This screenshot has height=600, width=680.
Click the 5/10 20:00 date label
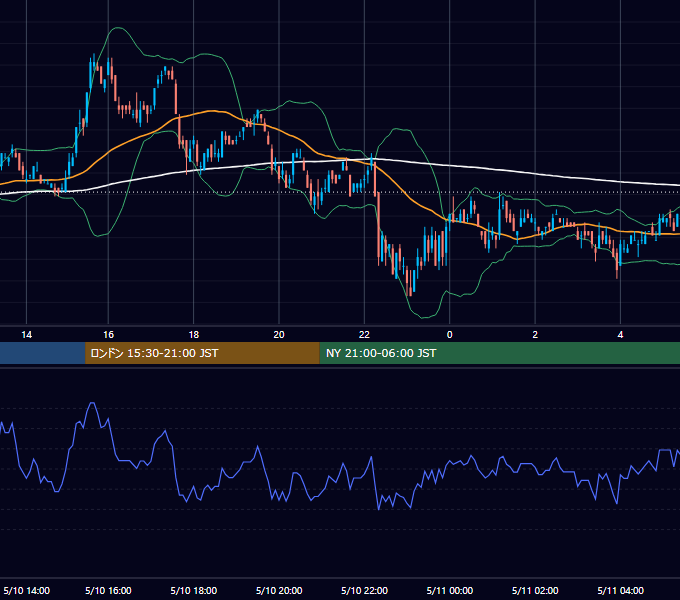coord(279,590)
